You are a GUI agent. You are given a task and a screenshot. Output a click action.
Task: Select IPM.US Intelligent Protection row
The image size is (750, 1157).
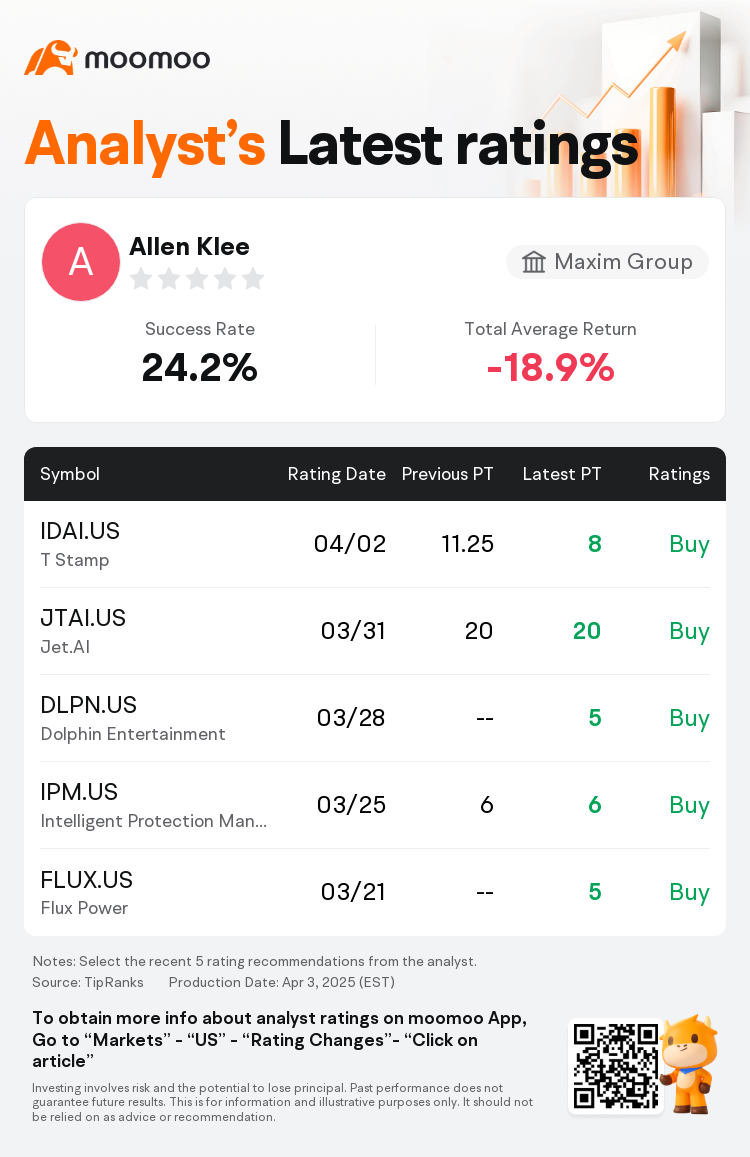(x=375, y=805)
